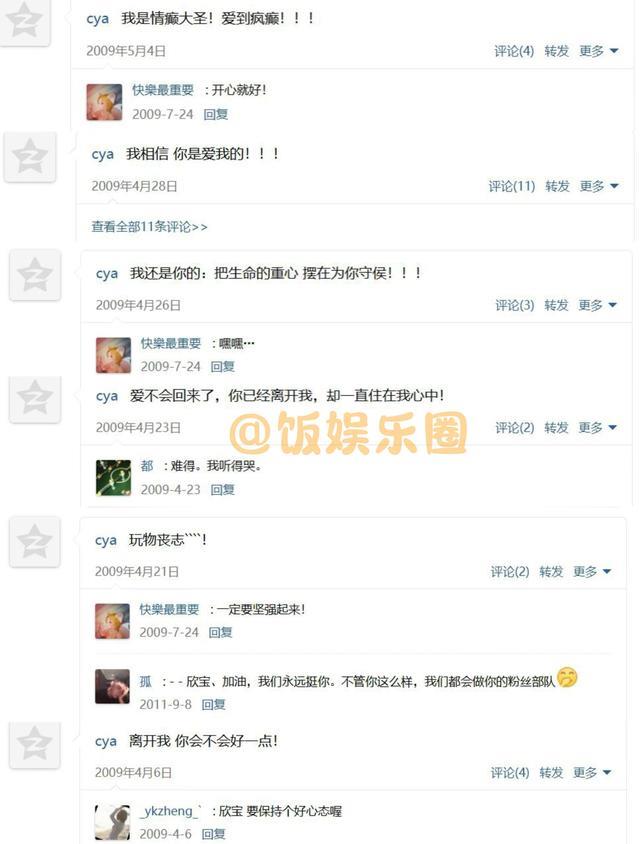640x844 pixels.
Task: Click the star icon beside the April 28 post
Action: [30, 157]
